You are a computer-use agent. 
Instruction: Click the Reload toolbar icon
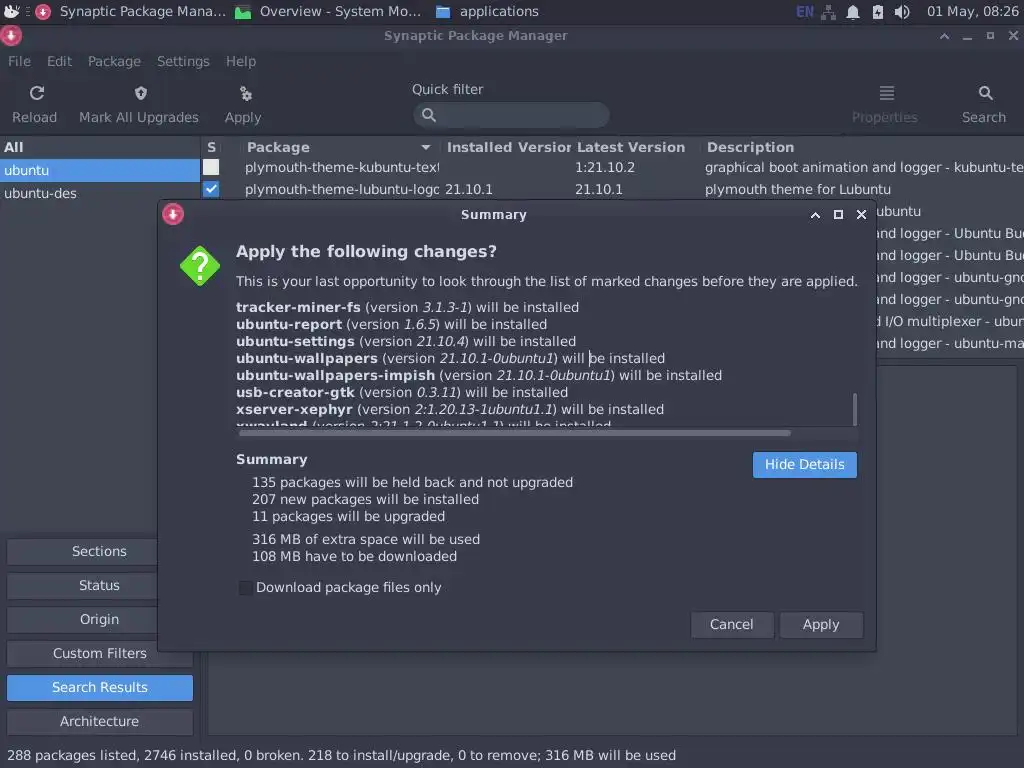coord(37,93)
